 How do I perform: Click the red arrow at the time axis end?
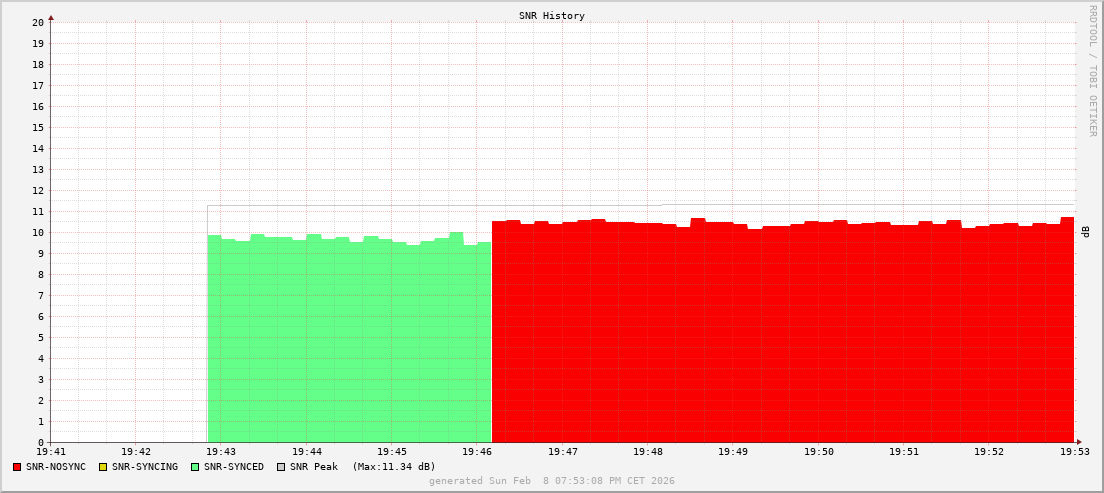point(1079,442)
